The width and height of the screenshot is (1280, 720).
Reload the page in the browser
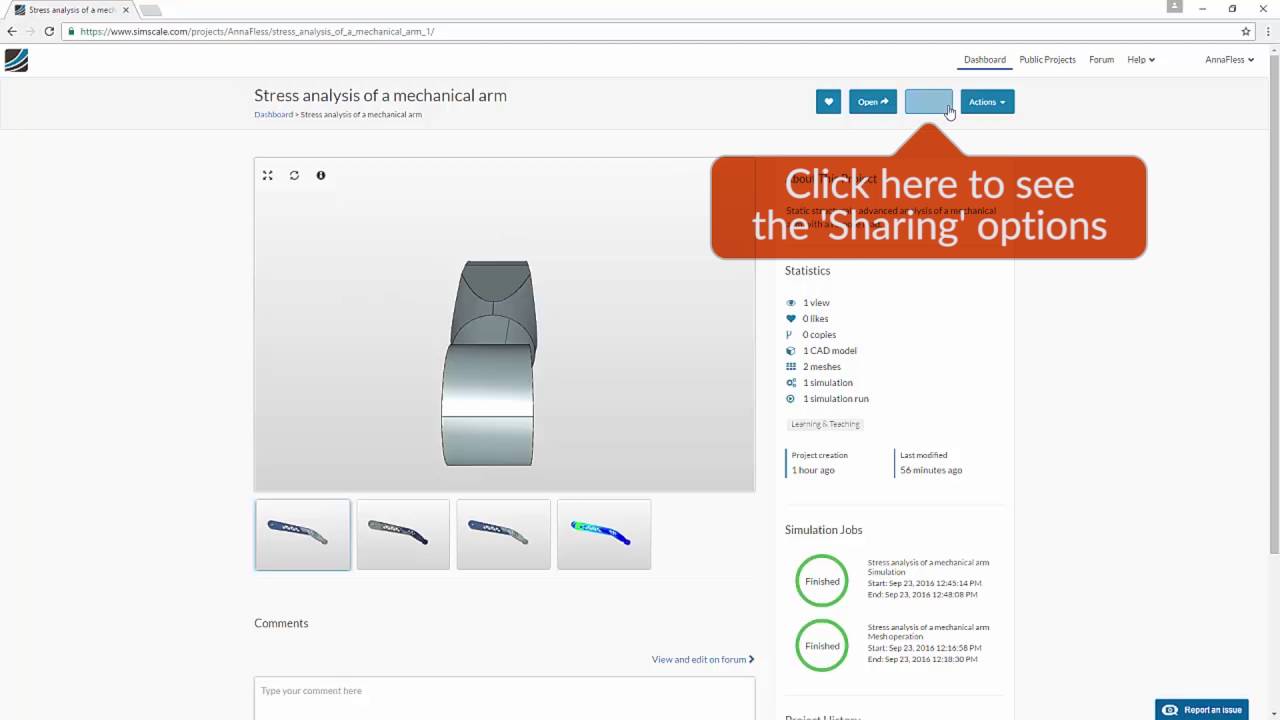(x=49, y=31)
